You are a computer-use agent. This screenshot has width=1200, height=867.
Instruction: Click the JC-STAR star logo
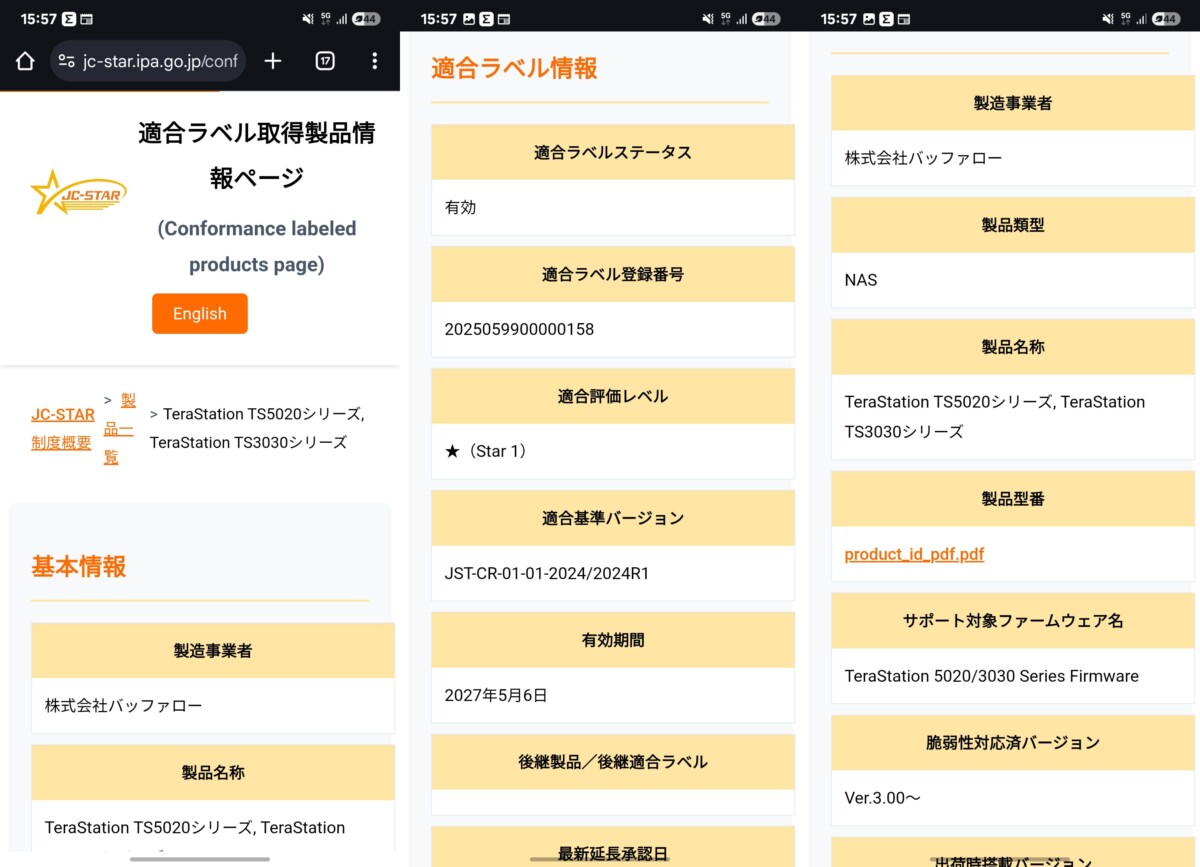pyautogui.click(x=78, y=192)
